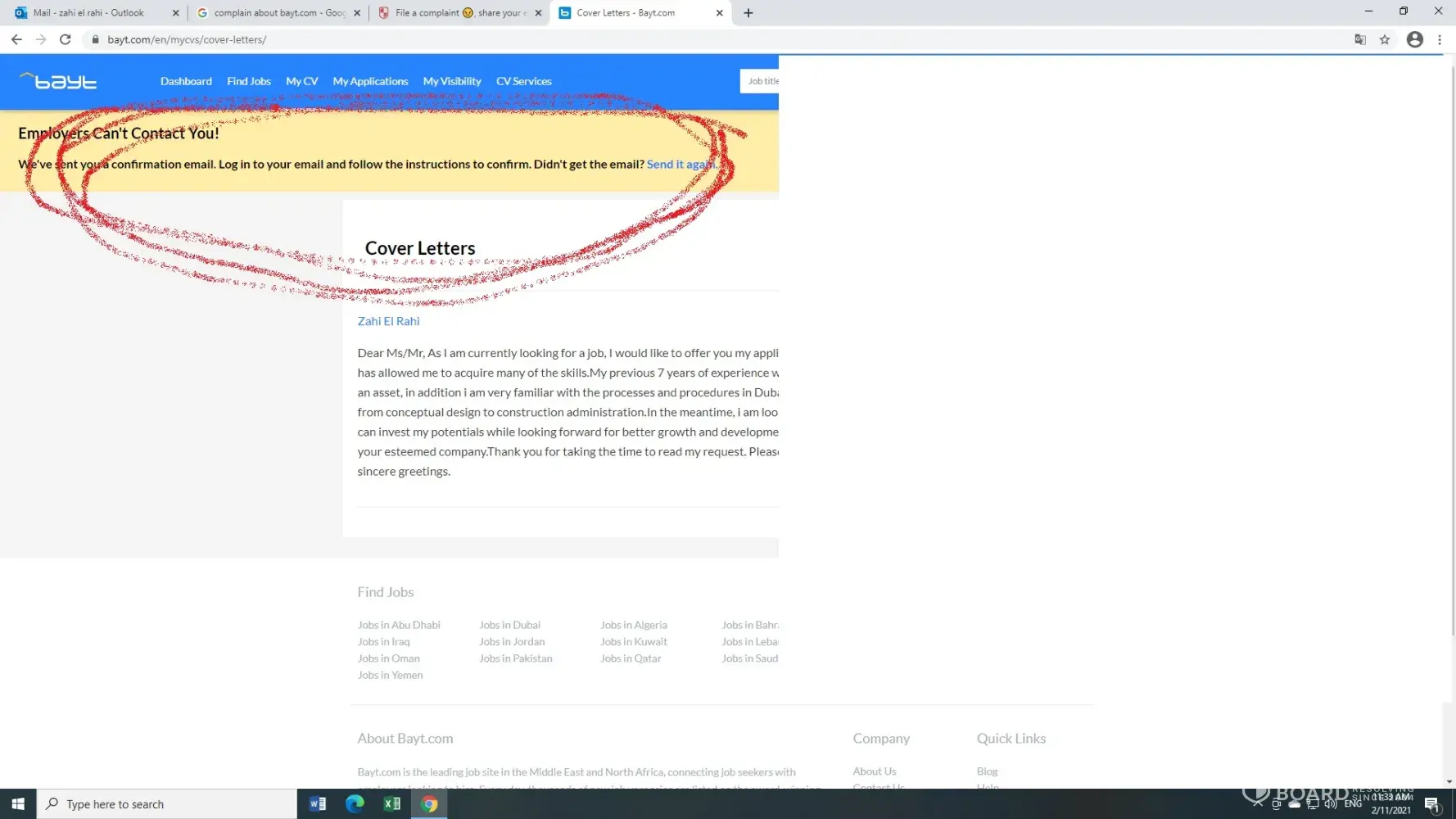Click the volume speaker tray icon

pos(1332,804)
